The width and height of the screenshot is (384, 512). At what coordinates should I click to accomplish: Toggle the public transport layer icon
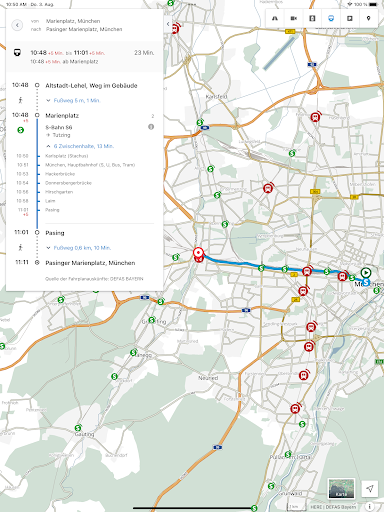331,18
